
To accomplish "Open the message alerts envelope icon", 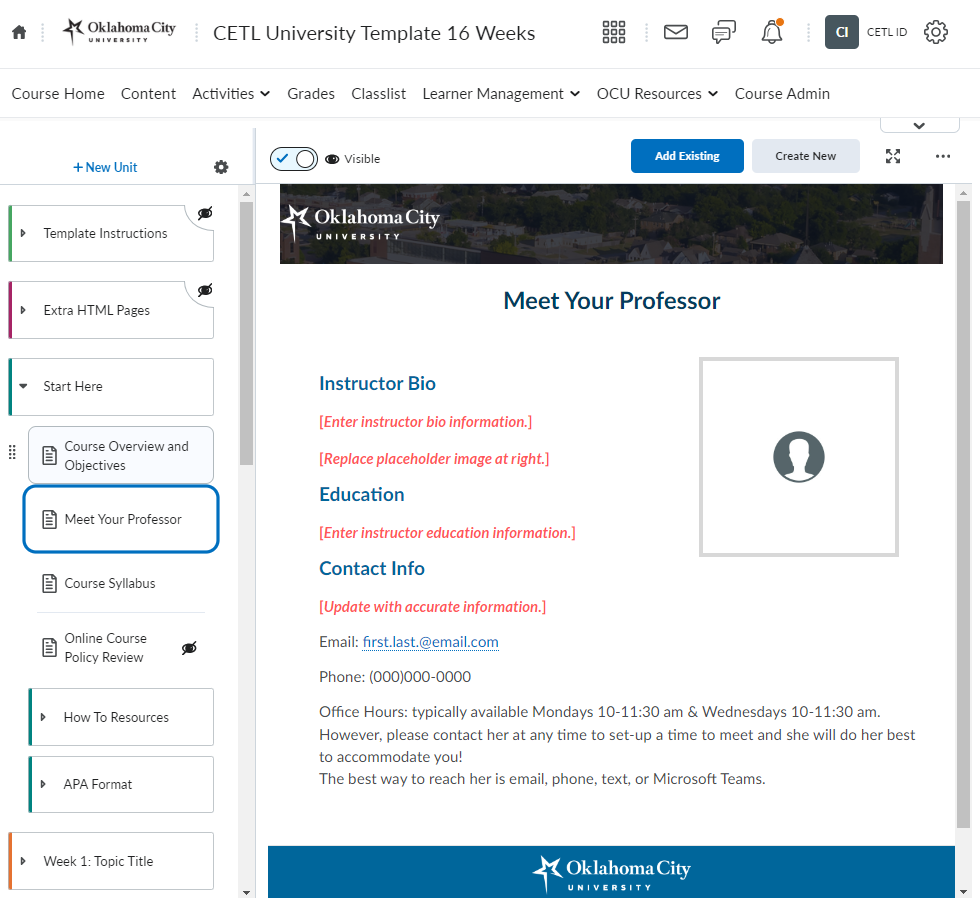I will tap(676, 32).
